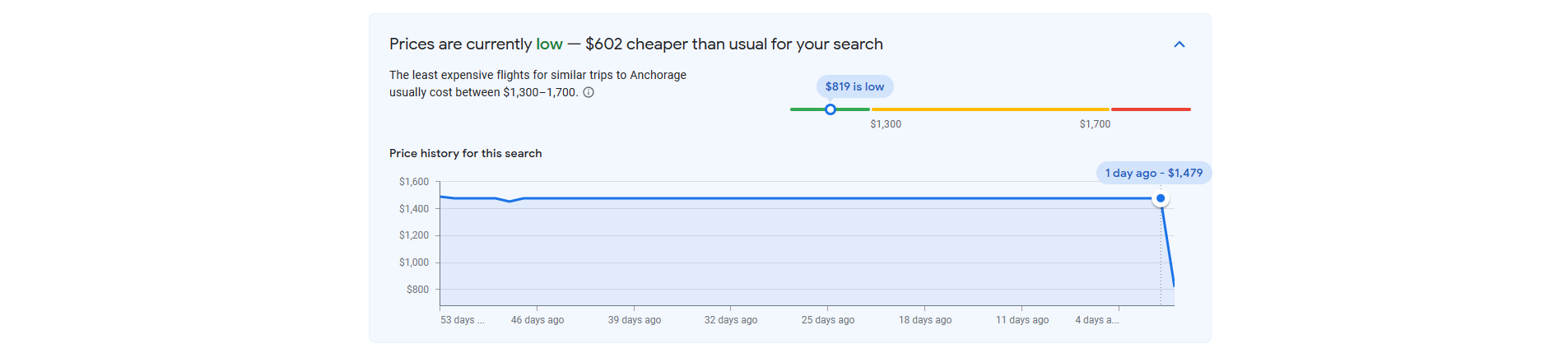The image size is (1568, 353).
Task: Collapse the price insights panel chevron
Action: pos(1179,44)
